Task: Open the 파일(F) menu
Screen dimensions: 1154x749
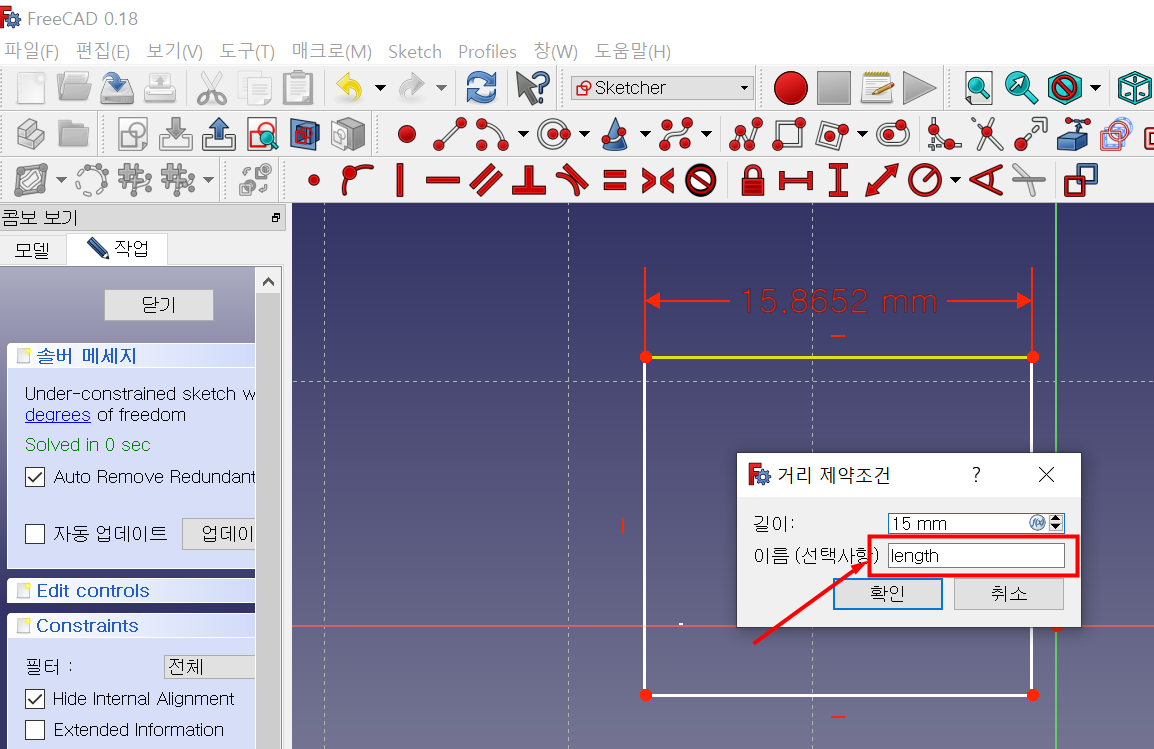Action: pos(32,52)
